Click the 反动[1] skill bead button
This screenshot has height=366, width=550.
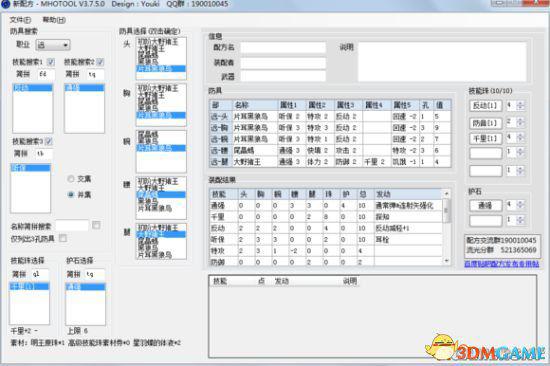coord(485,105)
